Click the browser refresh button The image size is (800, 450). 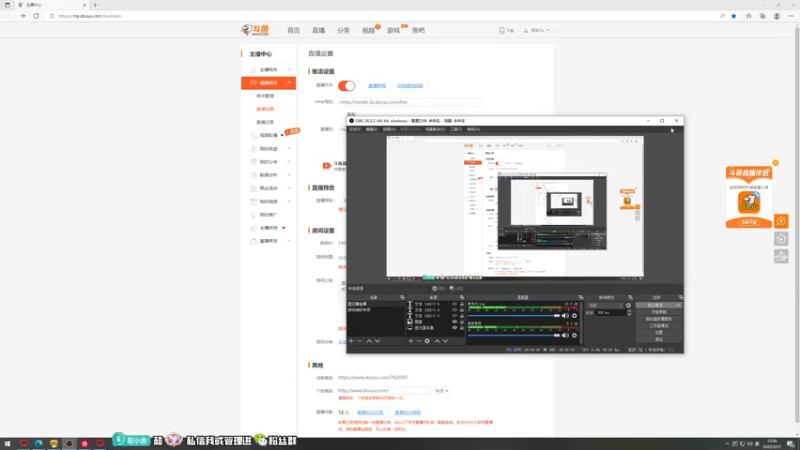tap(36, 16)
